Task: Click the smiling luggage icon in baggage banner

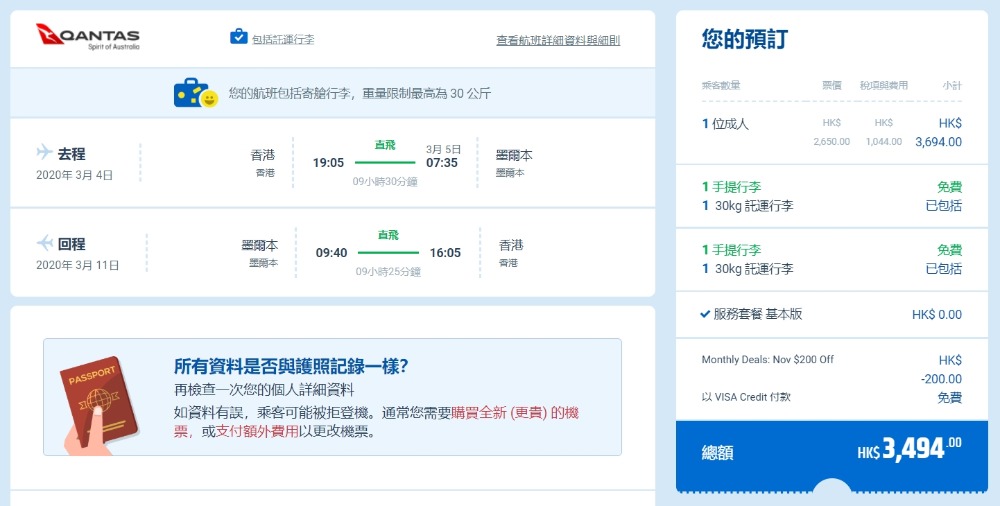Action: pos(195,93)
